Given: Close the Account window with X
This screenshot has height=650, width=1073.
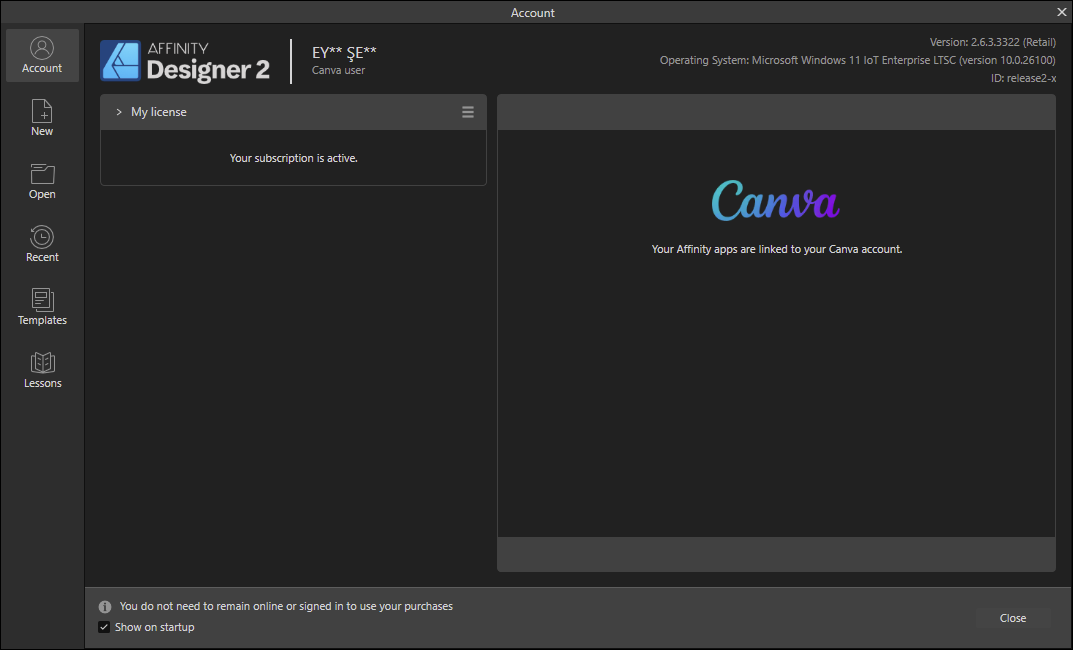Looking at the screenshot, I should coord(1061,12).
